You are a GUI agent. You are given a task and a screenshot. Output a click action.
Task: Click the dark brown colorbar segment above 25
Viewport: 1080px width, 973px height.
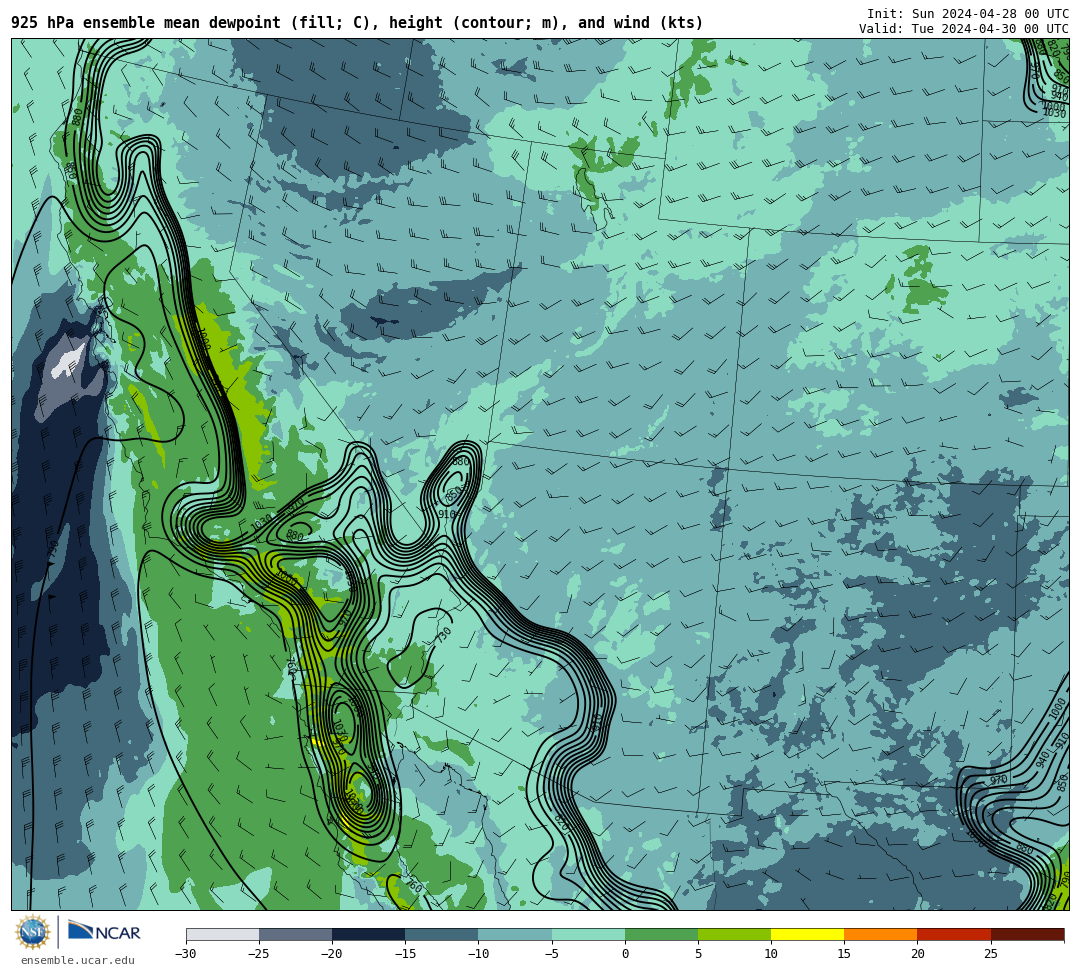click(x=1027, y=934)
